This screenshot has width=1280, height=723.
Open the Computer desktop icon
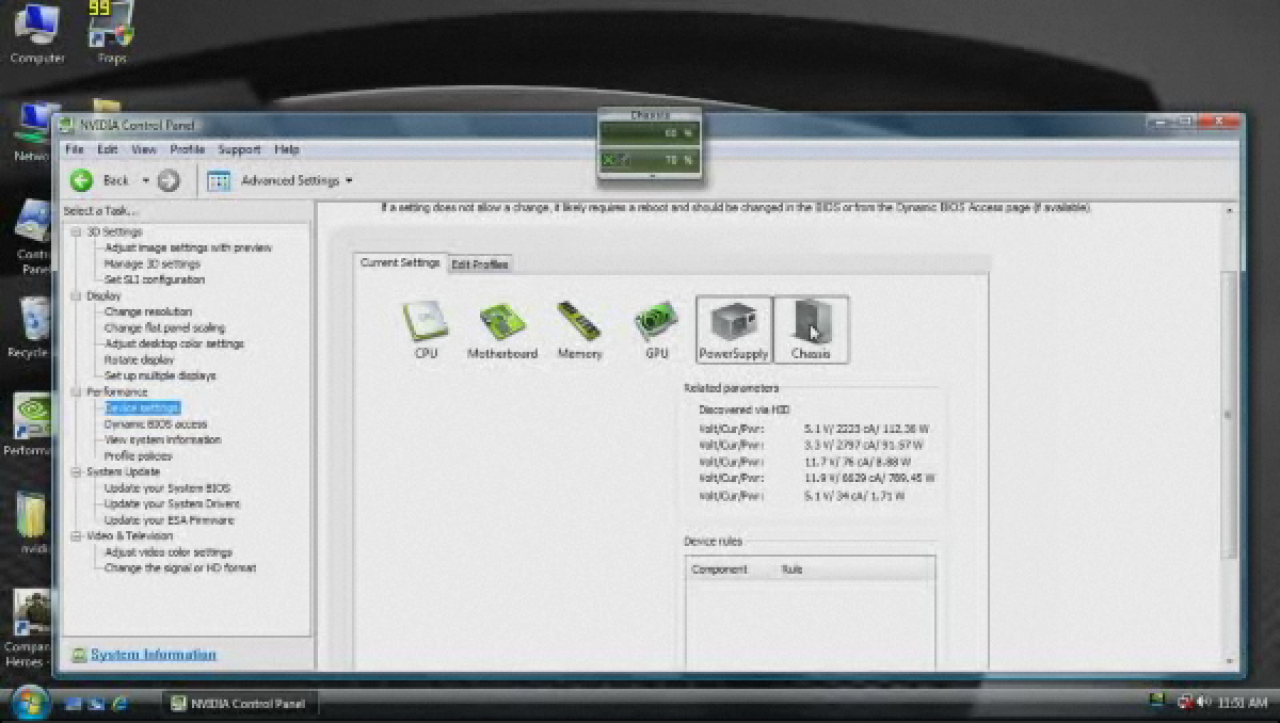[x=37, y=35]
